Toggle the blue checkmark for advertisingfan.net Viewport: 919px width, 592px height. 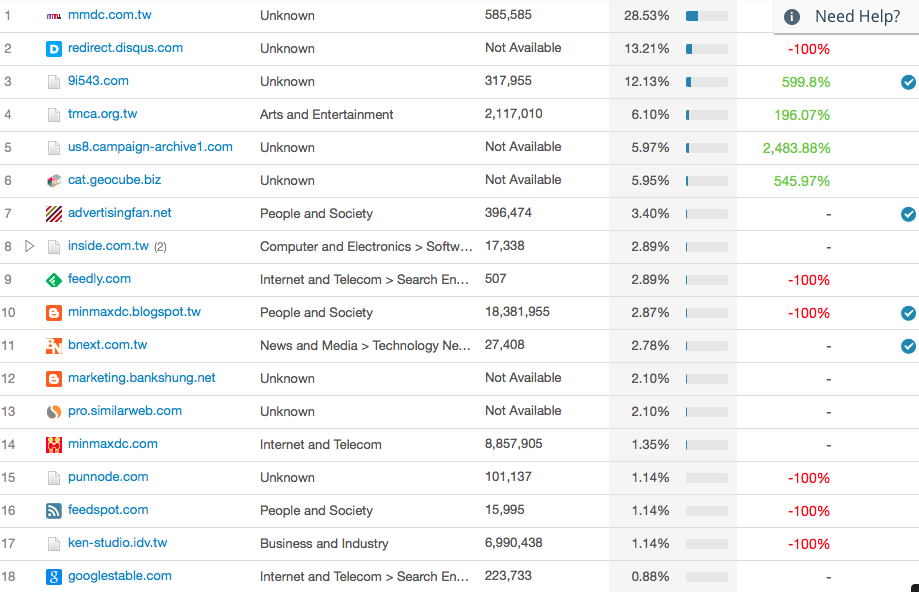907,213
